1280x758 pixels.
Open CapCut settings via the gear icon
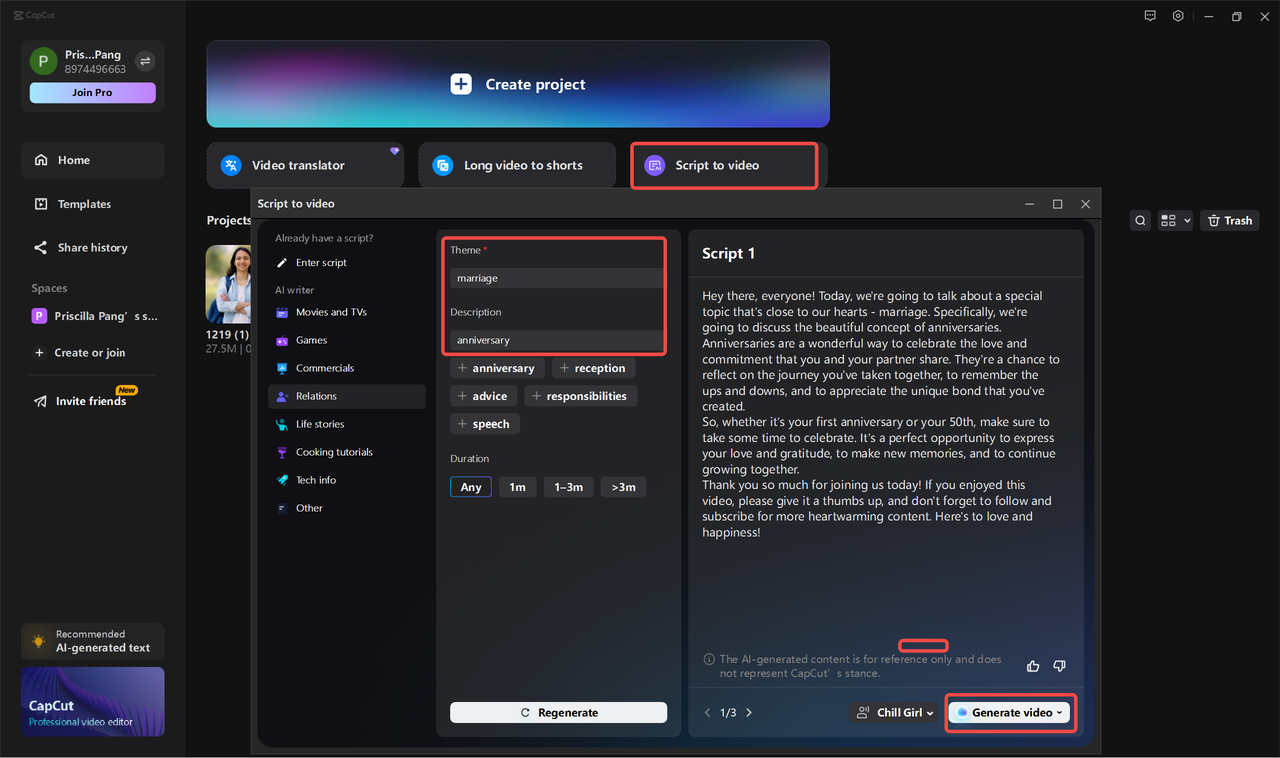[1178, 15]
